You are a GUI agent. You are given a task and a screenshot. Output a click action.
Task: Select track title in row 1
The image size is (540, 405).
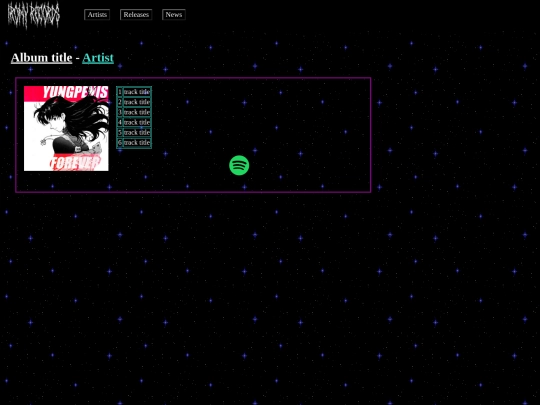coord(137,92)
